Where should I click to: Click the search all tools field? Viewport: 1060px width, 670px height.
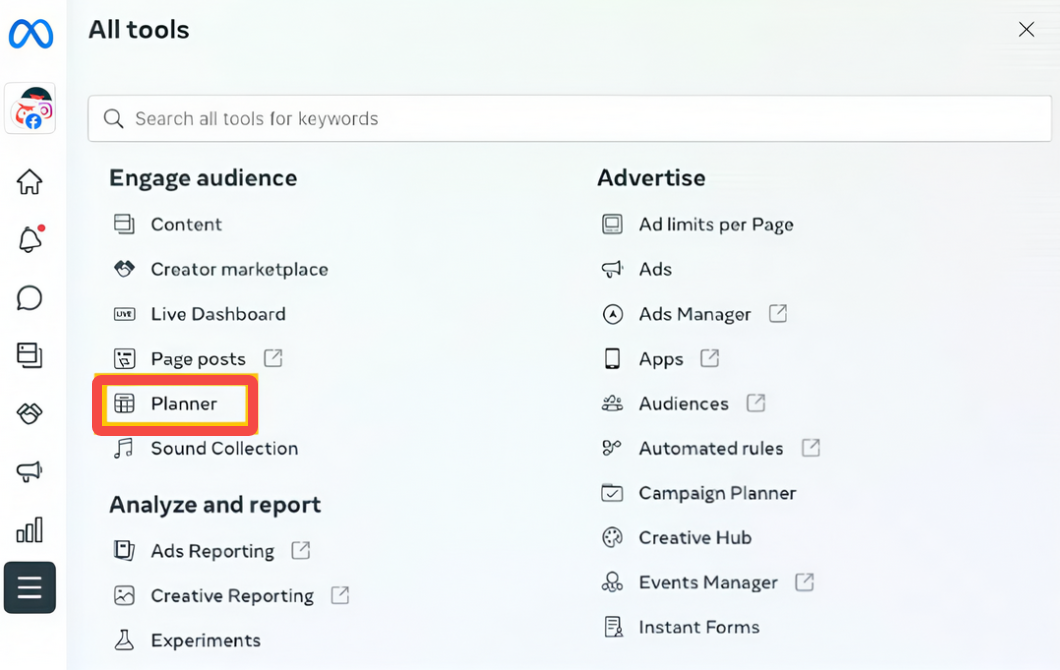click(569, 118)
